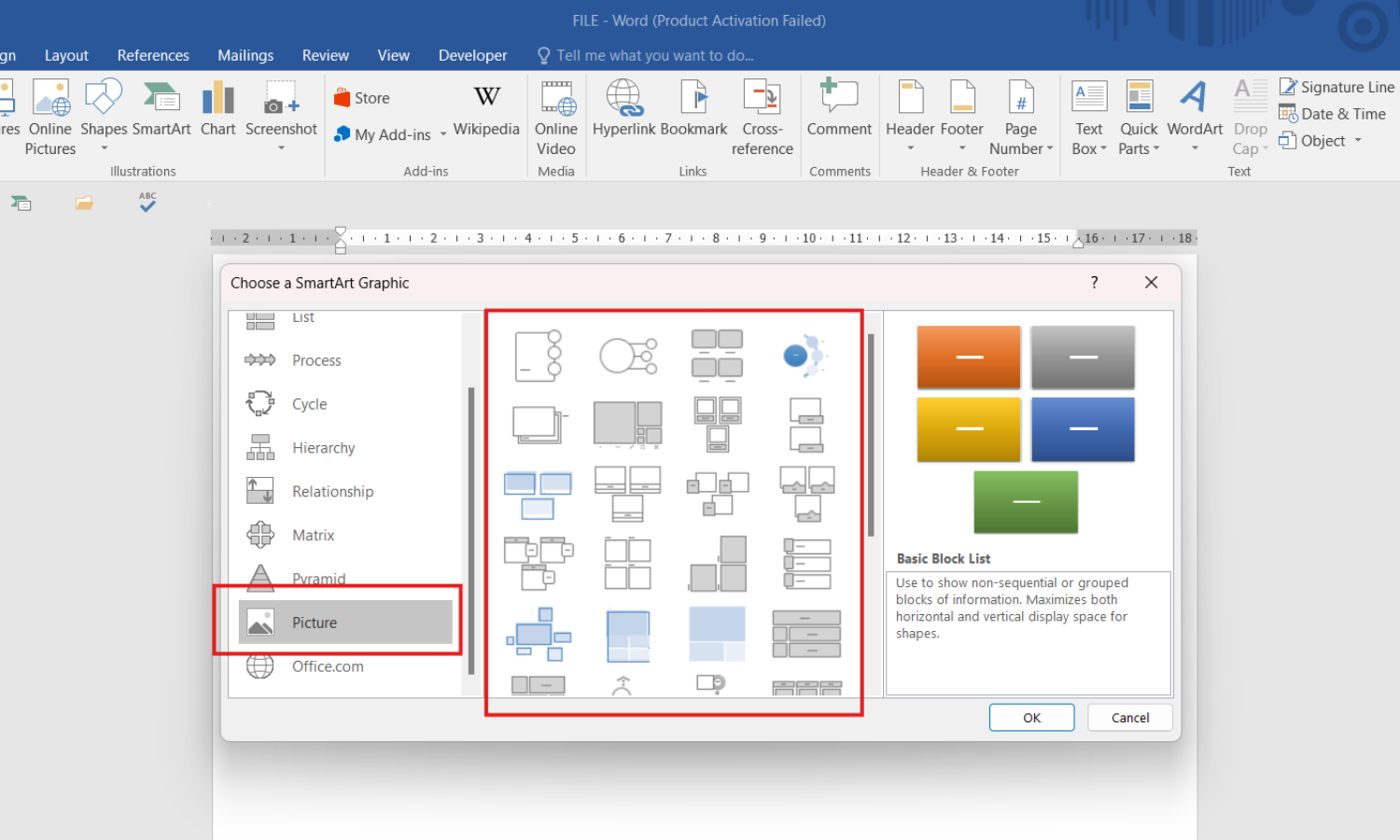Switch to the Developer tab
This screenshot has width=1400, height=840.
click(472, 55)
